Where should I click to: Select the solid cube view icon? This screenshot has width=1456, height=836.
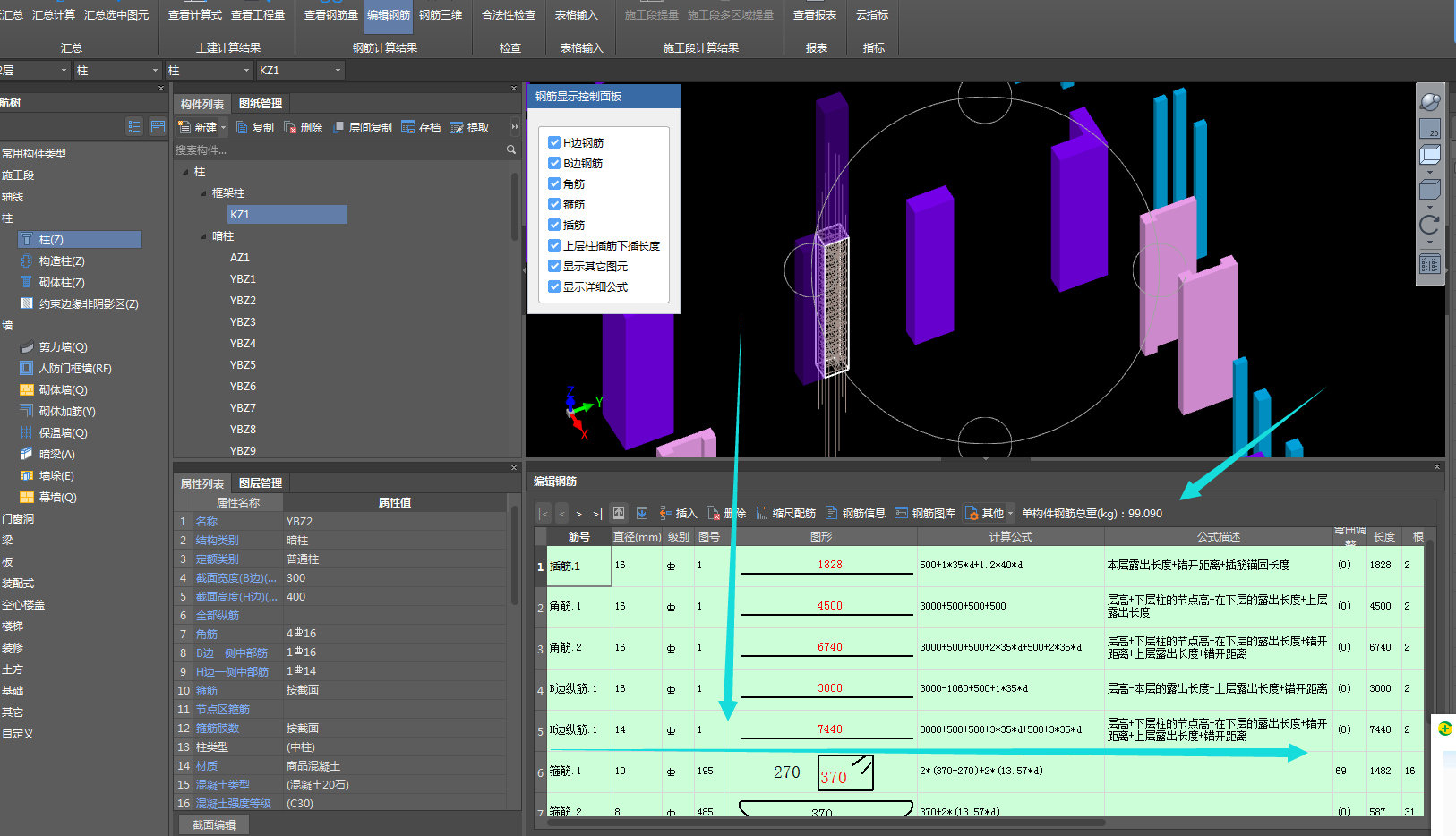click(x=1430, y=189)
